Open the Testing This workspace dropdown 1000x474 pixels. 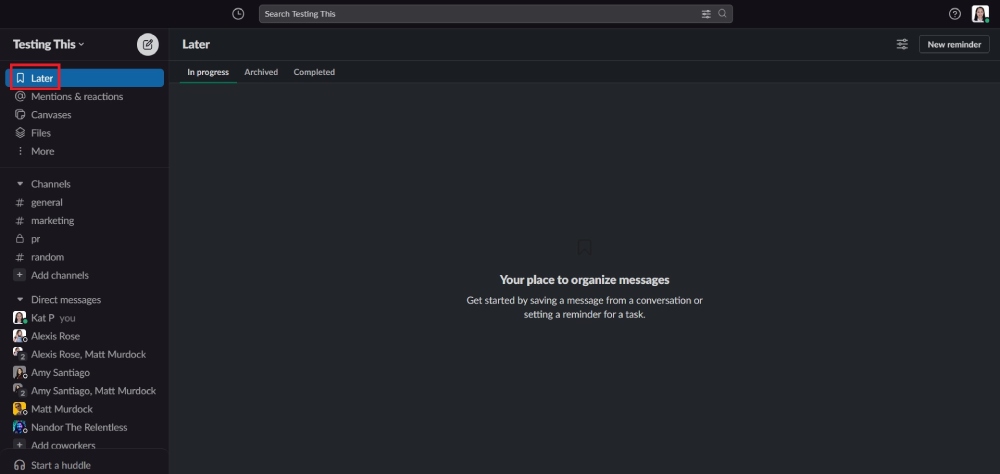[48, 44]
